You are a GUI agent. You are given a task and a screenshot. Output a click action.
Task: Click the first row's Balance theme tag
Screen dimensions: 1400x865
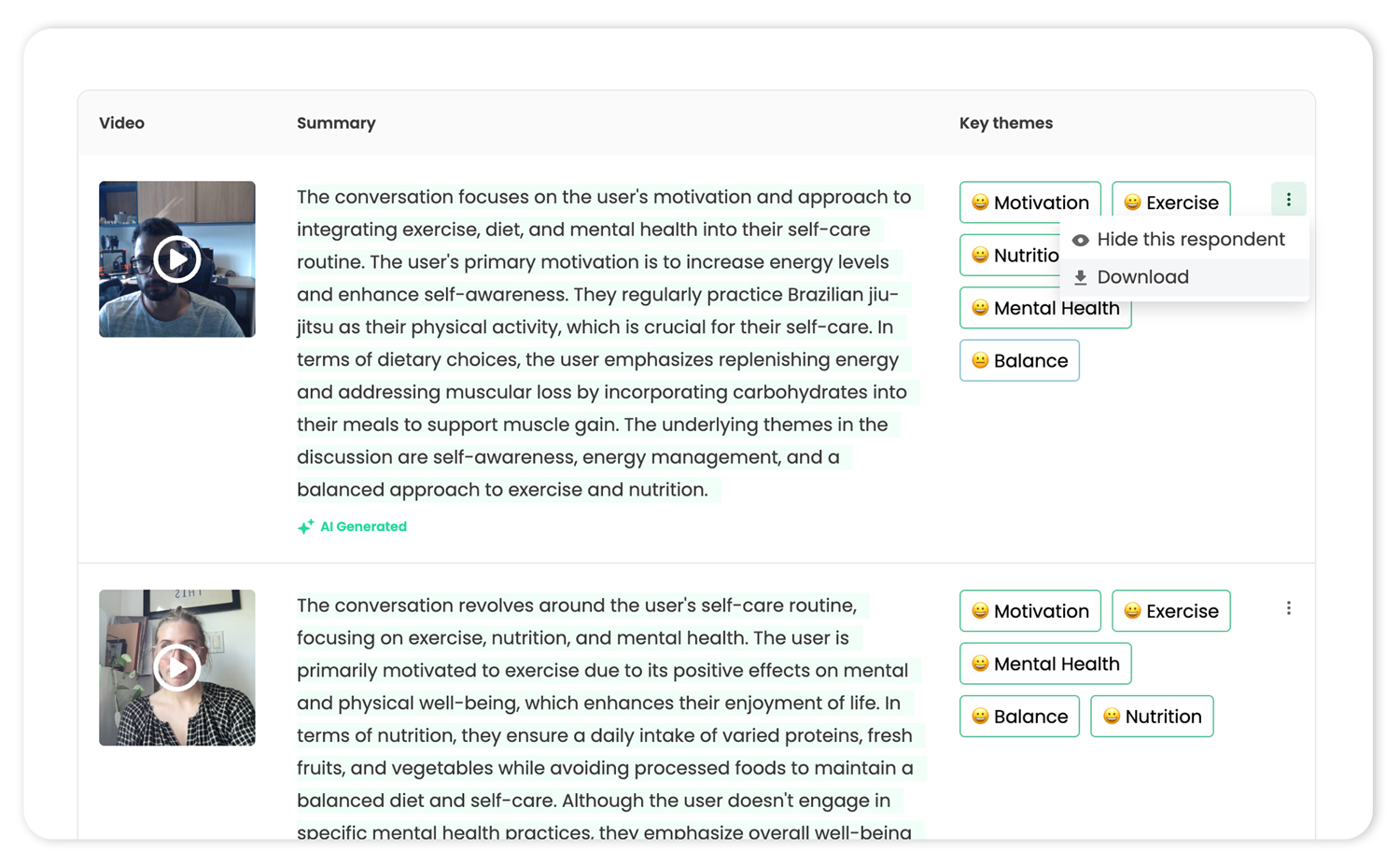coord(1019,361)
